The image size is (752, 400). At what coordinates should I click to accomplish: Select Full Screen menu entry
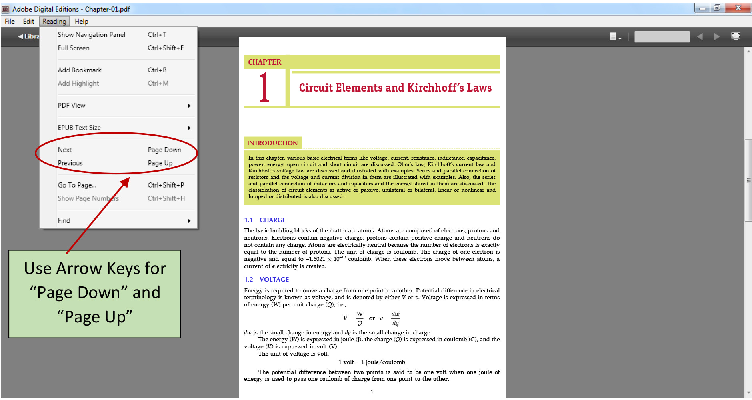[x=118, y=48]
